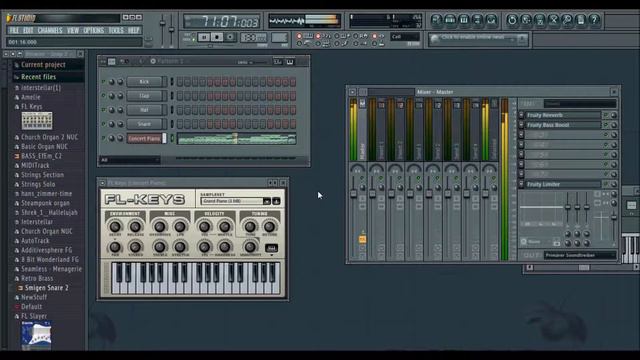This screenshot has width=640, height=360.
Task: Click the Master track fader in mixer
Action: [353, 194]
